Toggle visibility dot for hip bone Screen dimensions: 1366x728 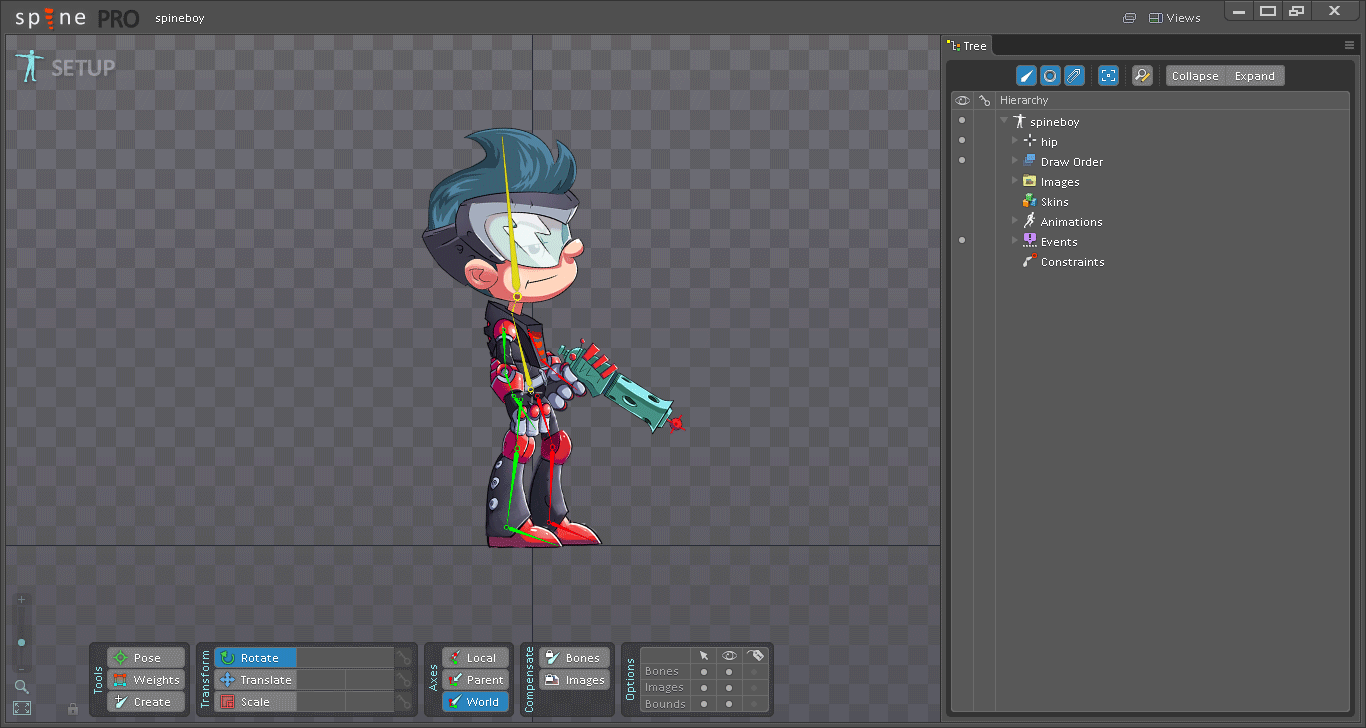(962, 141)
